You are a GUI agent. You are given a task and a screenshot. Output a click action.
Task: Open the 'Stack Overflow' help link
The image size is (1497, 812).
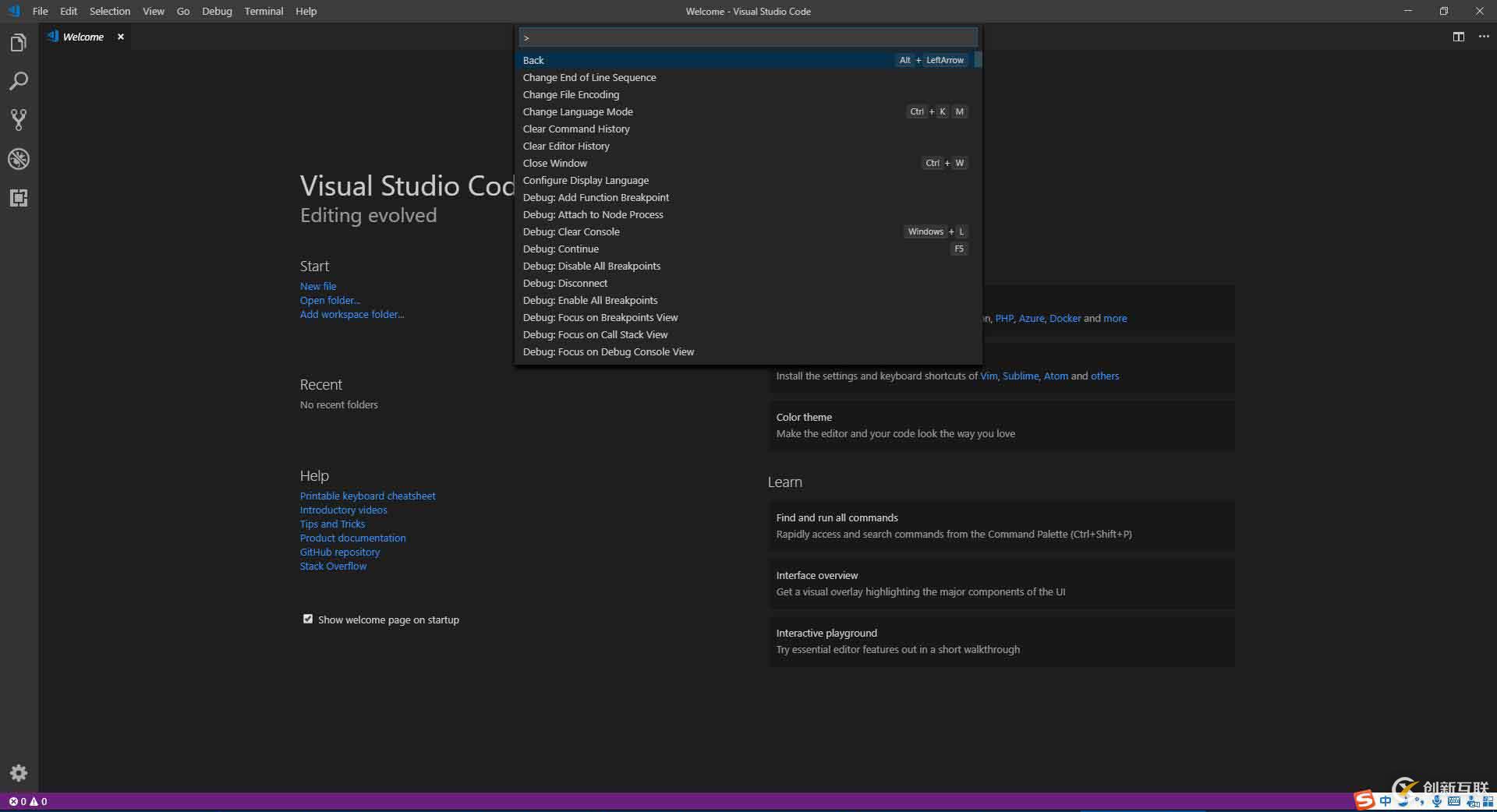[333, 566]
